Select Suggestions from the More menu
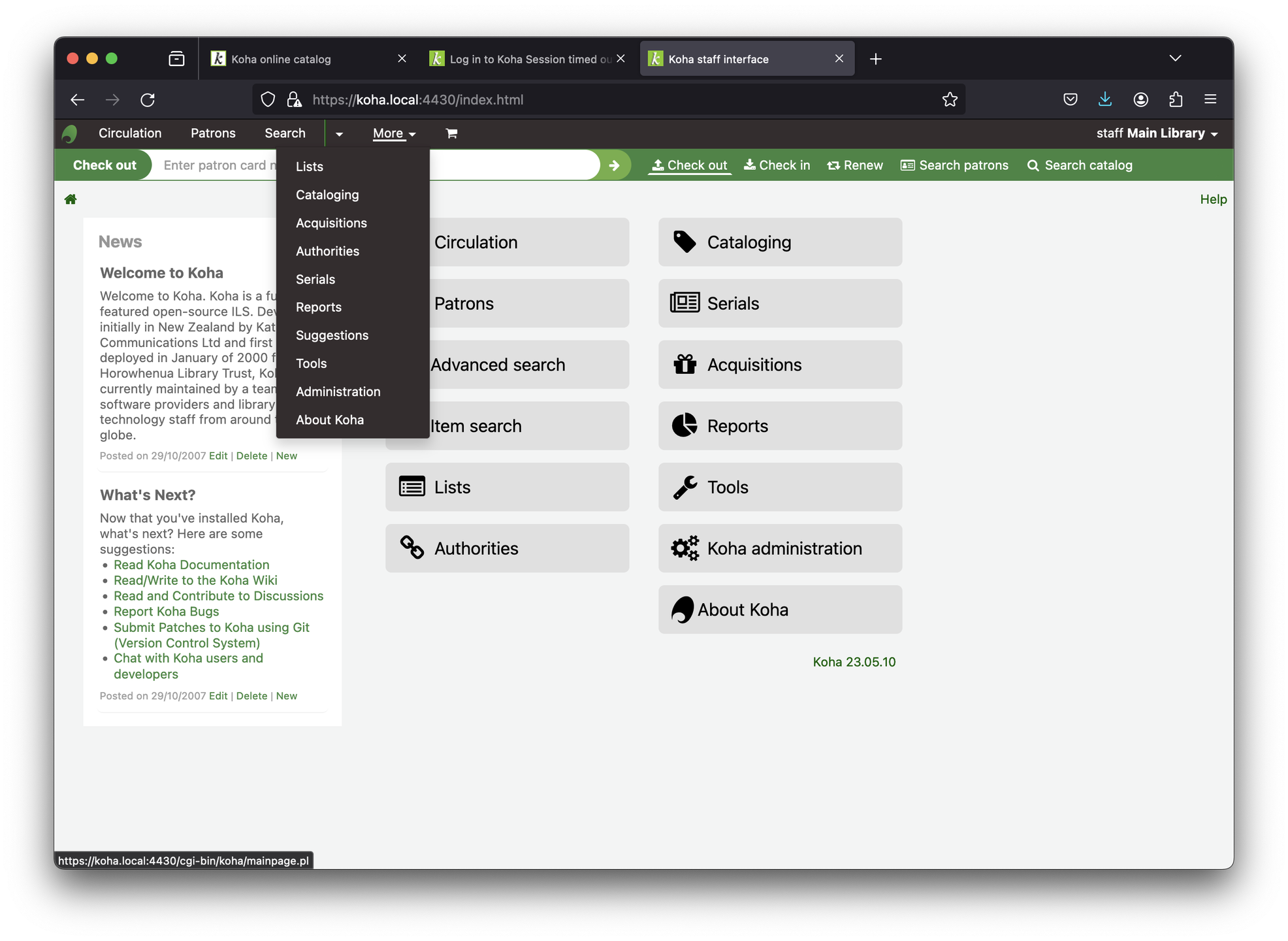1288x941 pixels. 332,335
